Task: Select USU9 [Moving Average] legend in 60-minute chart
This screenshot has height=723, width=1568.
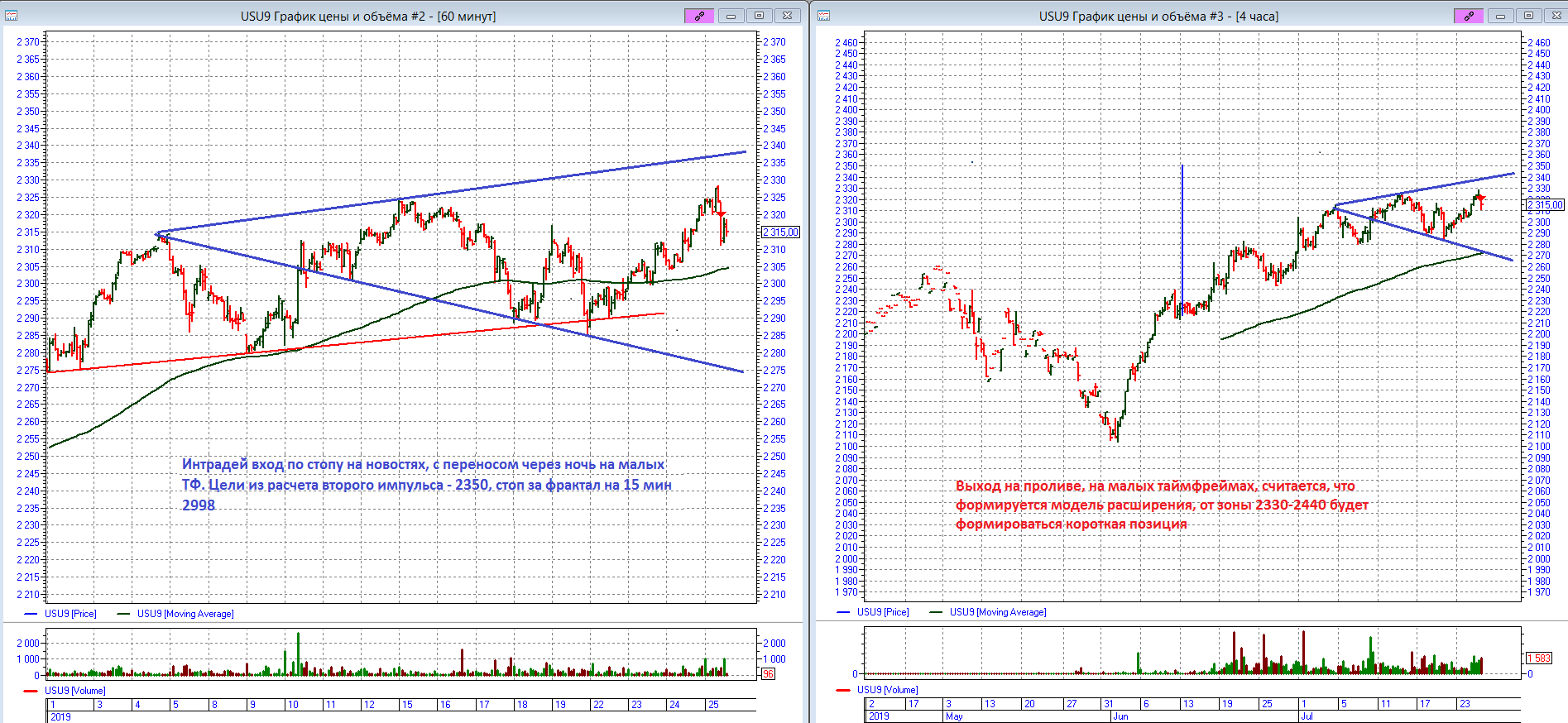Action: (x=185, y=614)
